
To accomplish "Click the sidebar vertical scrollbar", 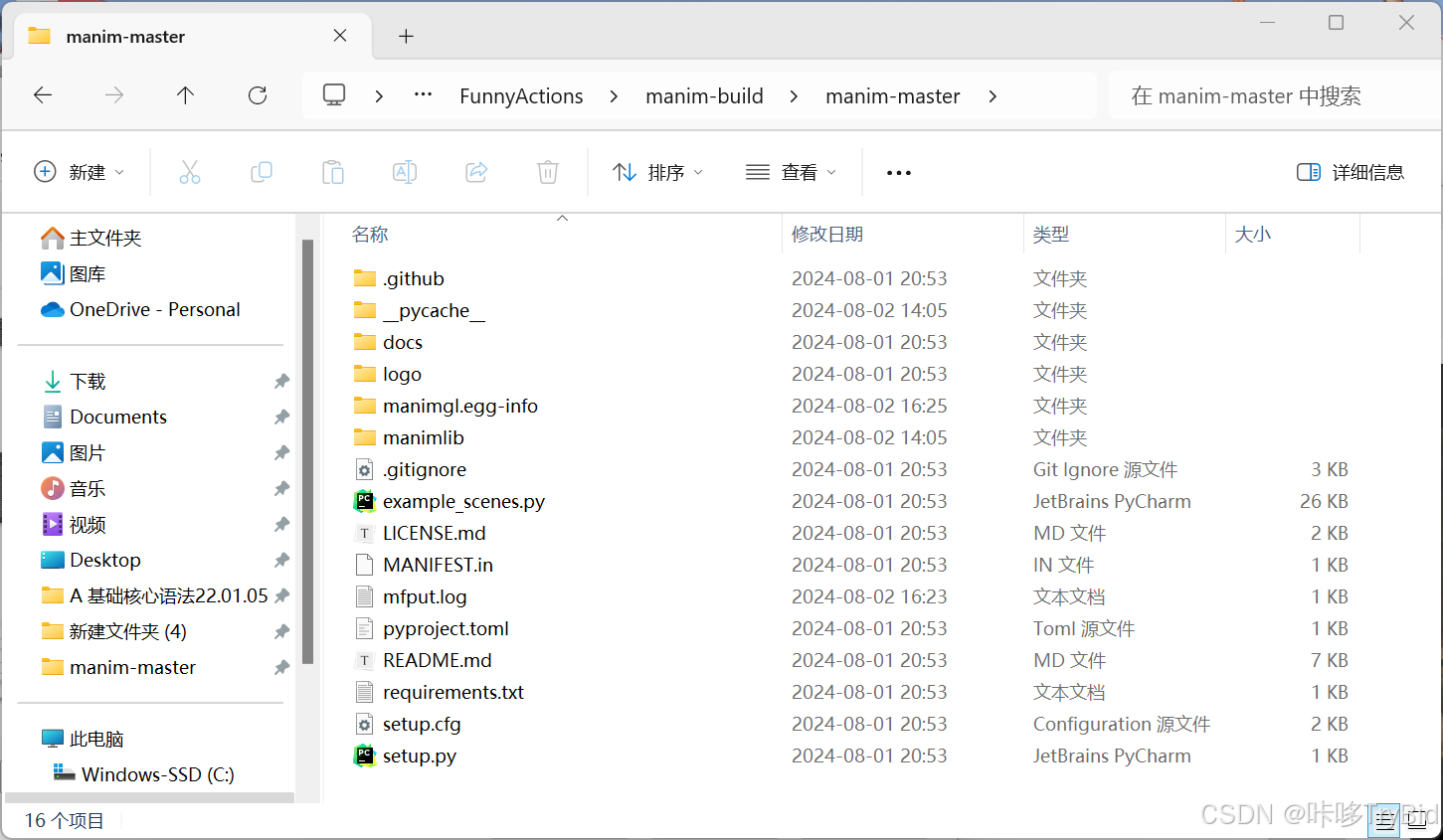I will tap(307, 451).
